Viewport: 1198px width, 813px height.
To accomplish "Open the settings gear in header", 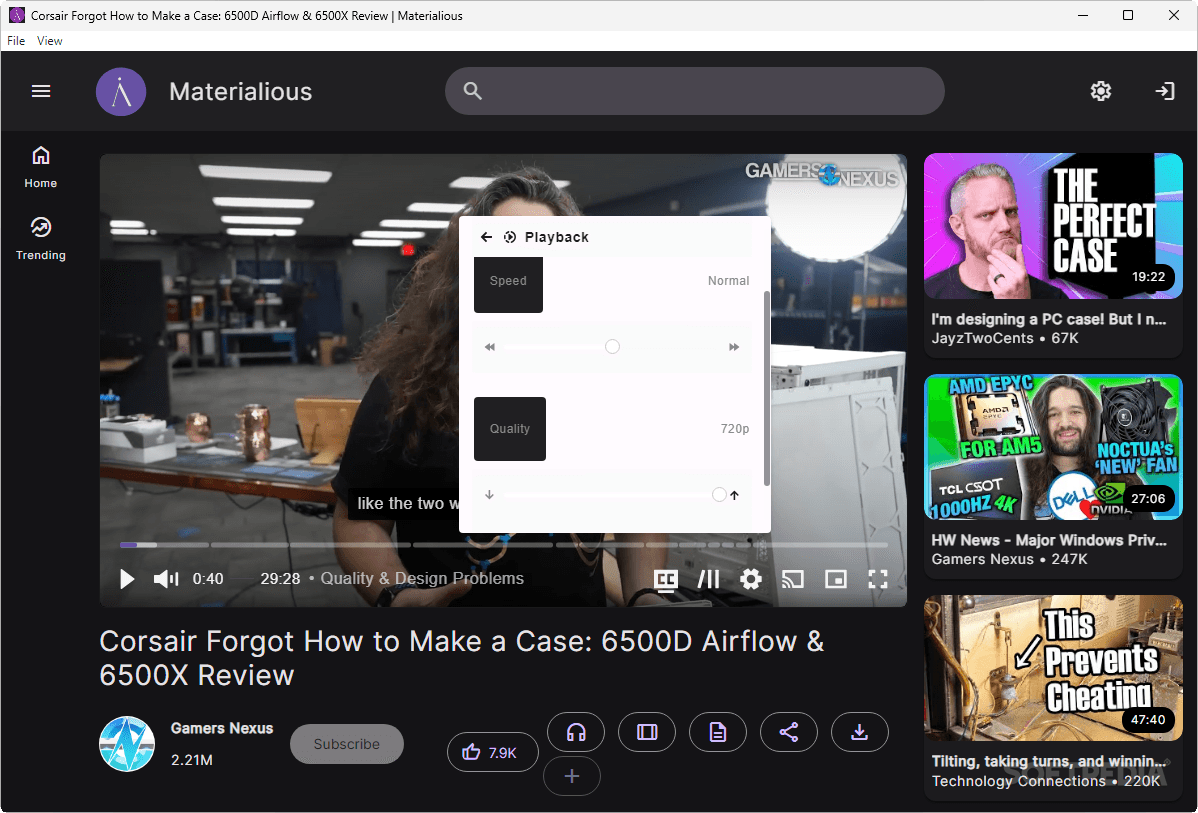I will point(1100,91).
